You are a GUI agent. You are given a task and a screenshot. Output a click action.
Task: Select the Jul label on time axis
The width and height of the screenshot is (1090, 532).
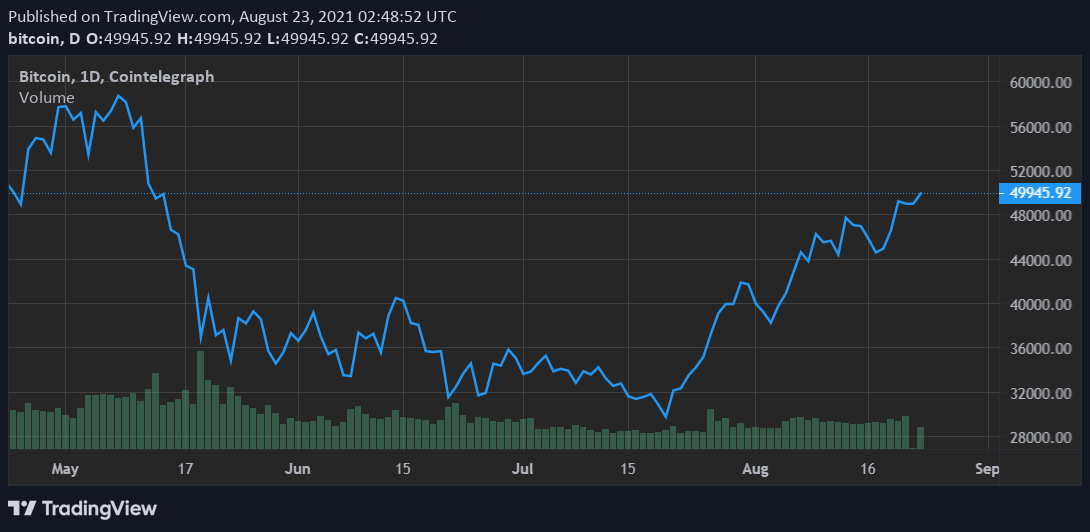(x=522, y=468)
